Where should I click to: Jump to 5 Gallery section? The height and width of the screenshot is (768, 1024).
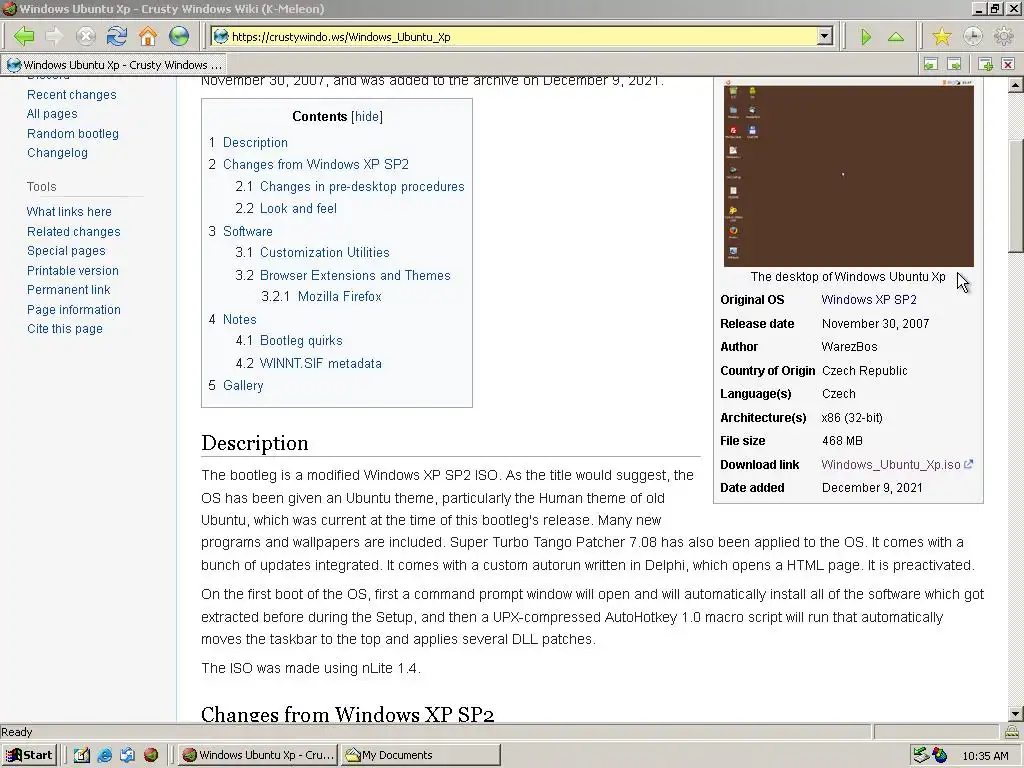tap(236, 385)
